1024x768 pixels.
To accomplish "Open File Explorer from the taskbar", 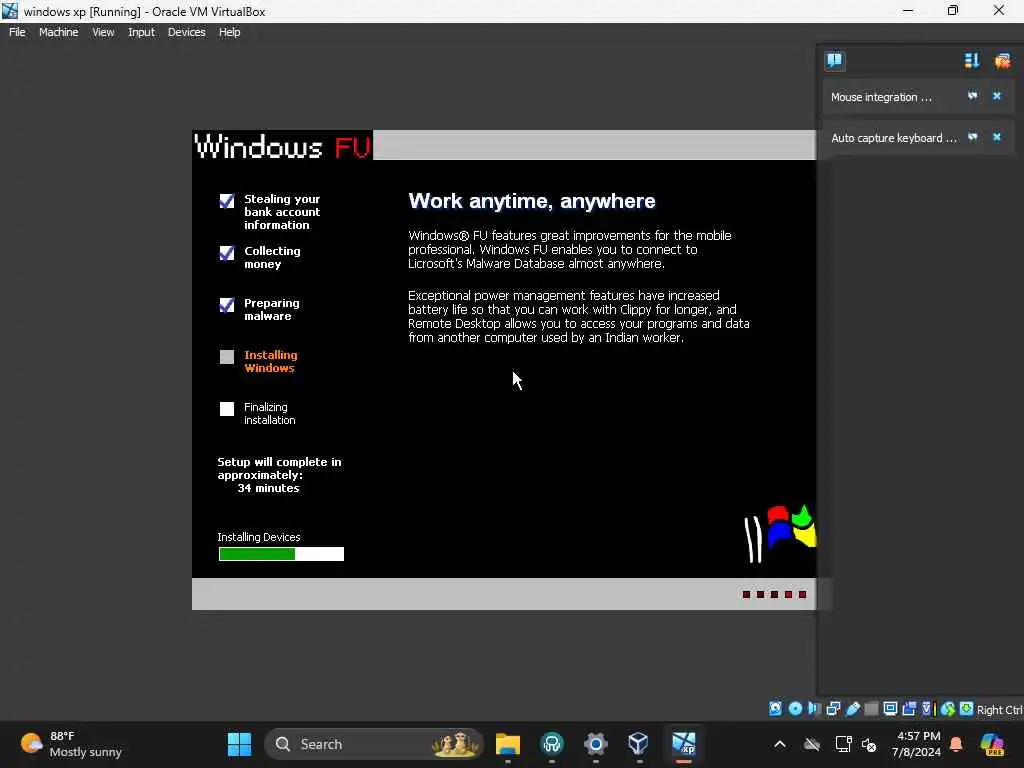I will [507, 744].
